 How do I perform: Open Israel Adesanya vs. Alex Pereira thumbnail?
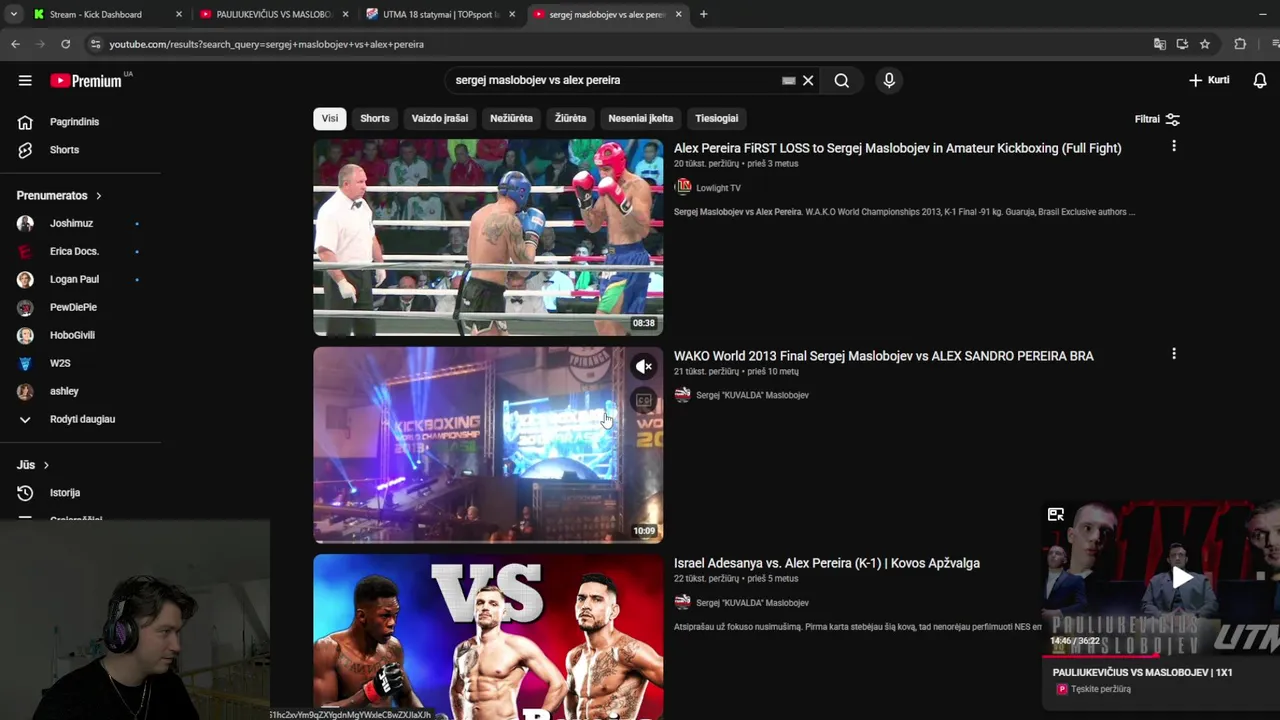click(488, 637)
